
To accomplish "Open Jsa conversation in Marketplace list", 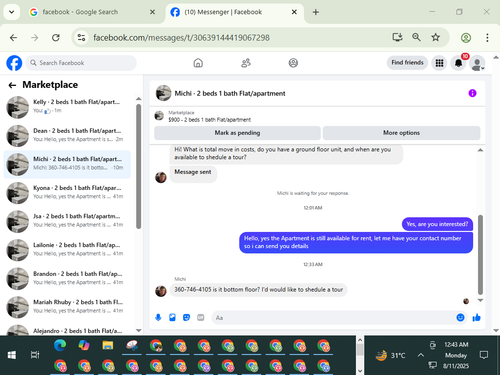I will pos(67,221).
